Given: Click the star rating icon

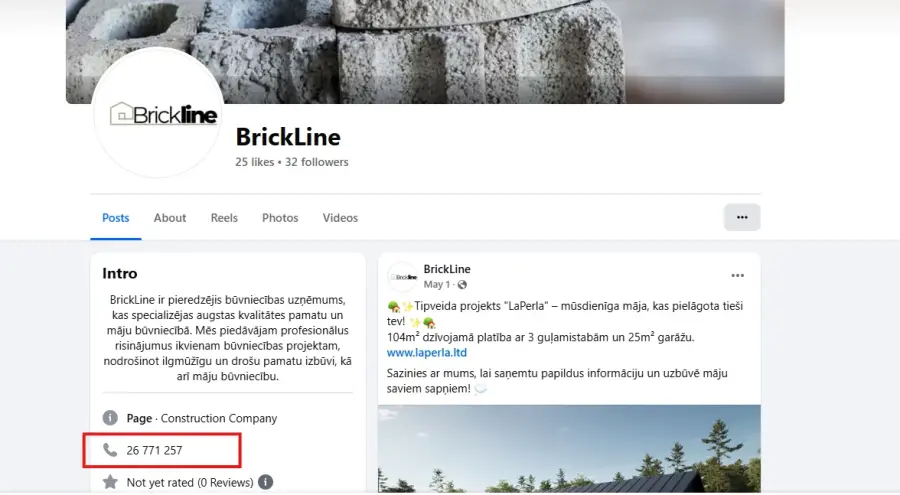Looking at the screenshot, I should point(110,482).
